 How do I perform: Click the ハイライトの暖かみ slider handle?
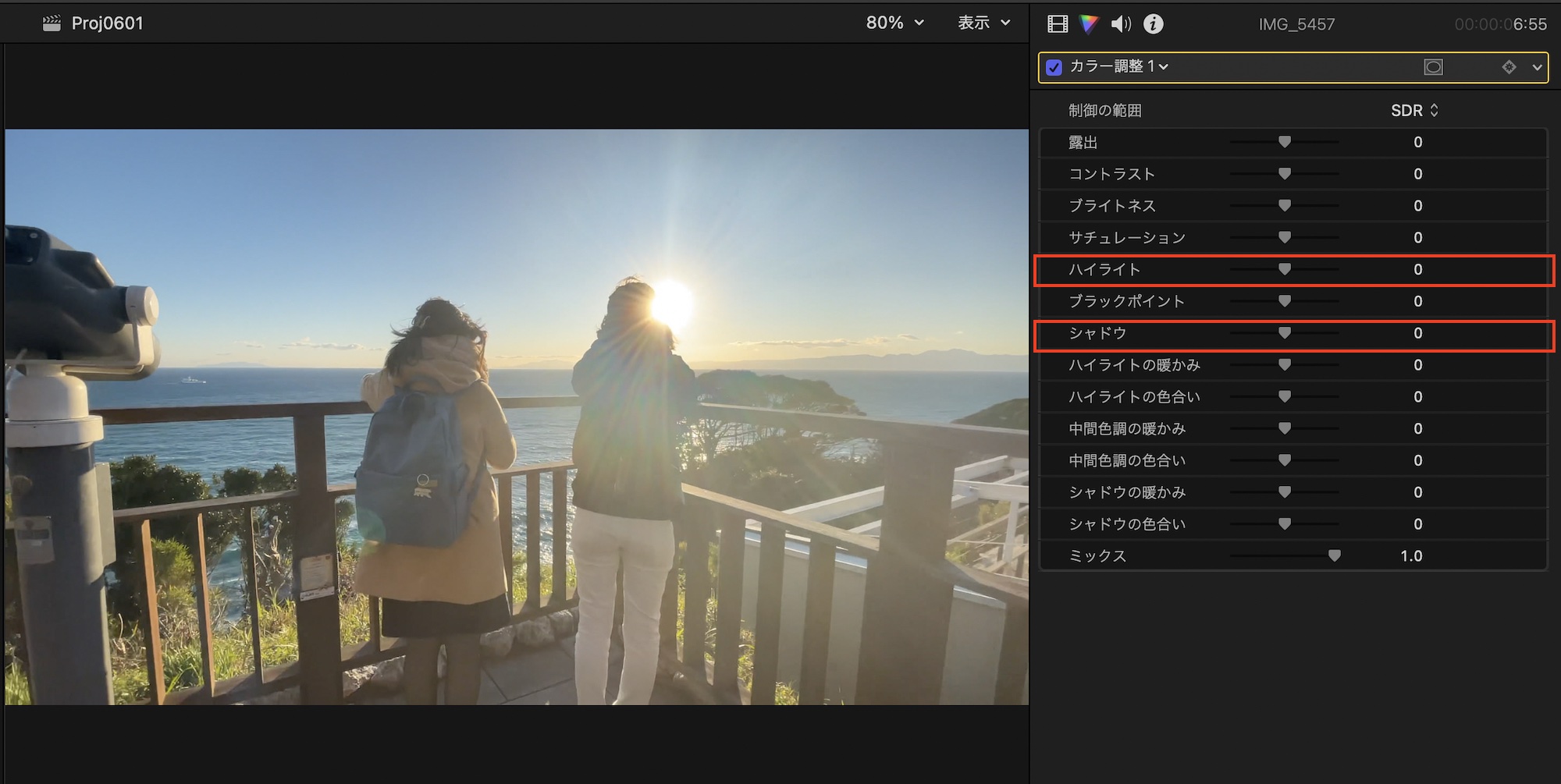point(1284,365)
